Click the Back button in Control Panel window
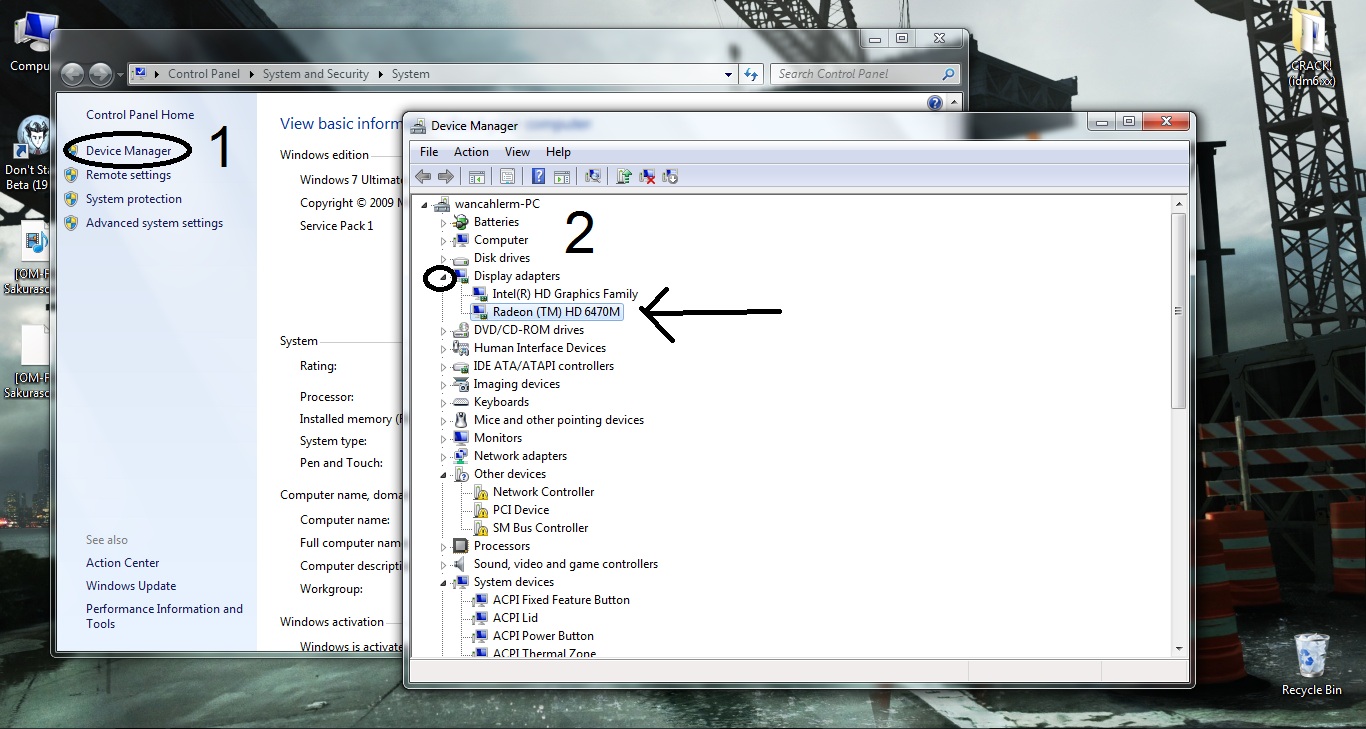This screenshot has width=1366, height=729. [72, 74]
